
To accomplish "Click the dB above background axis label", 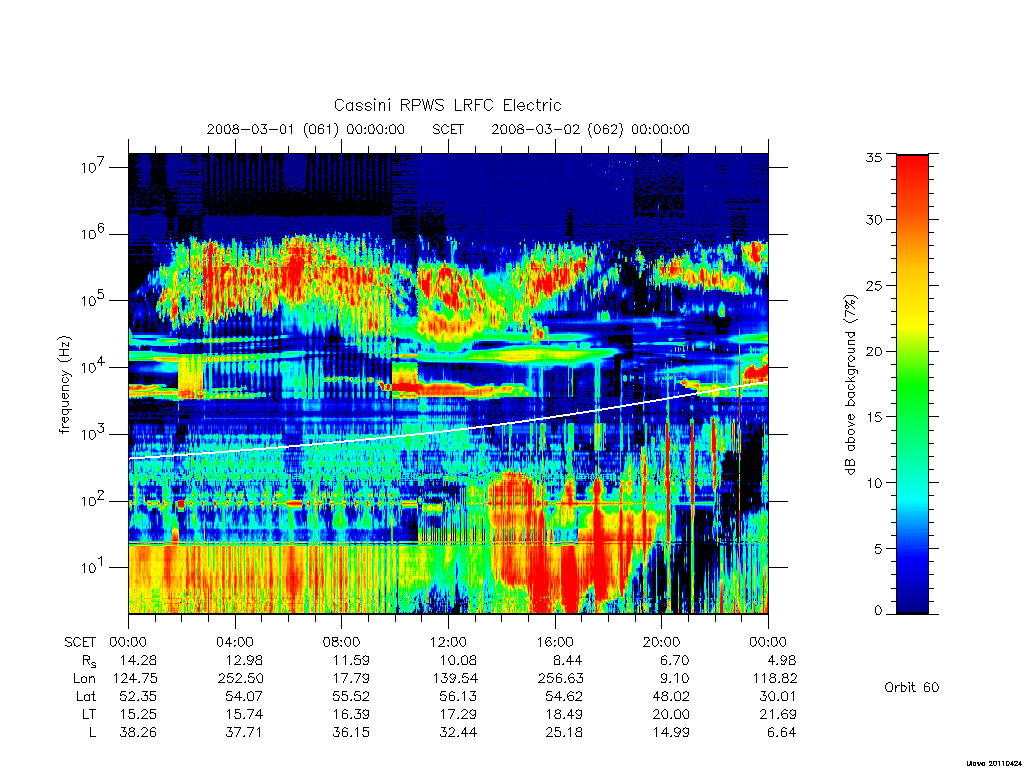I will [850, 385].
